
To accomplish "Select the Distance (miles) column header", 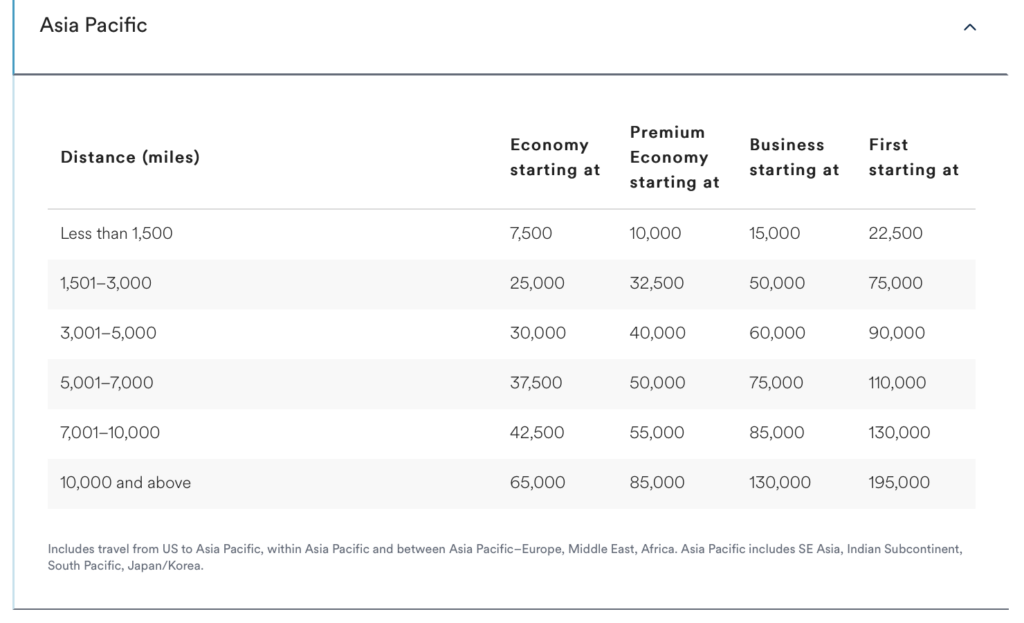I will click(130, 157).
